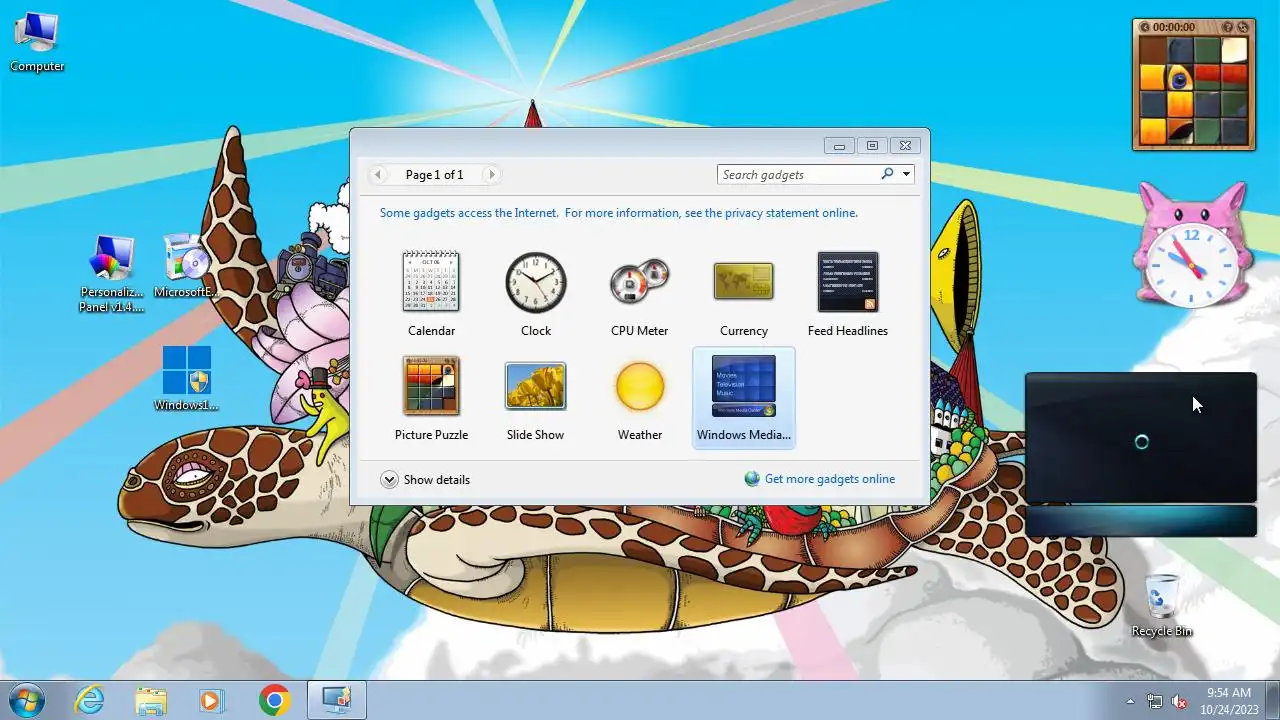Click the Show desktop button

point(1272,700)
